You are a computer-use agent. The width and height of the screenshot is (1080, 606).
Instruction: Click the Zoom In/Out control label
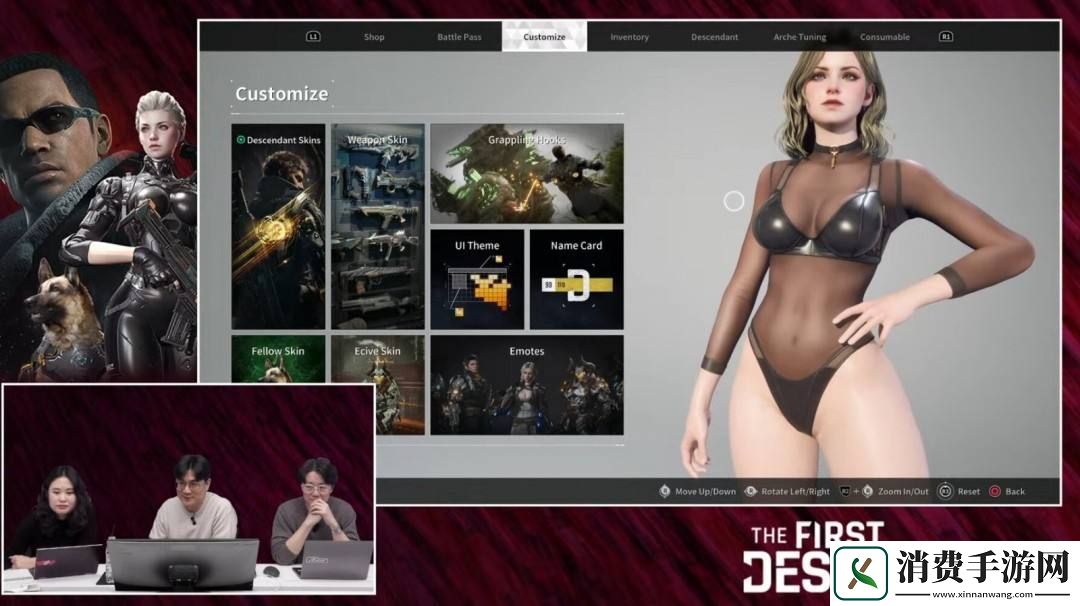coord(903,492)
